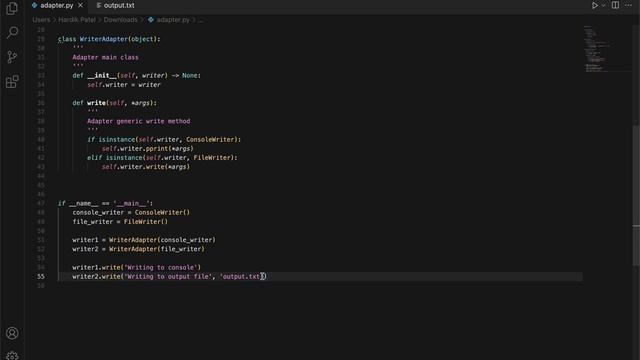Viewport: 640px width, 360px height.
Task: Open the editor More Actions ellipsis
Action: tap(628, 5)
